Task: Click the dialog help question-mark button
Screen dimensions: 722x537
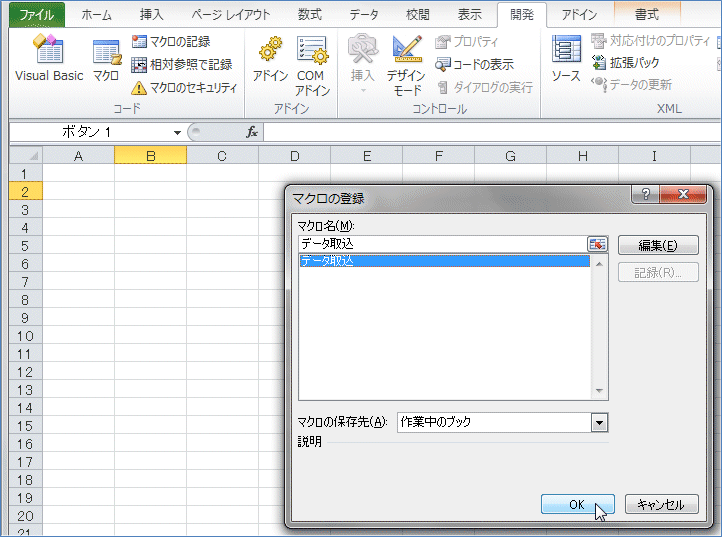Action: point(646,194)
